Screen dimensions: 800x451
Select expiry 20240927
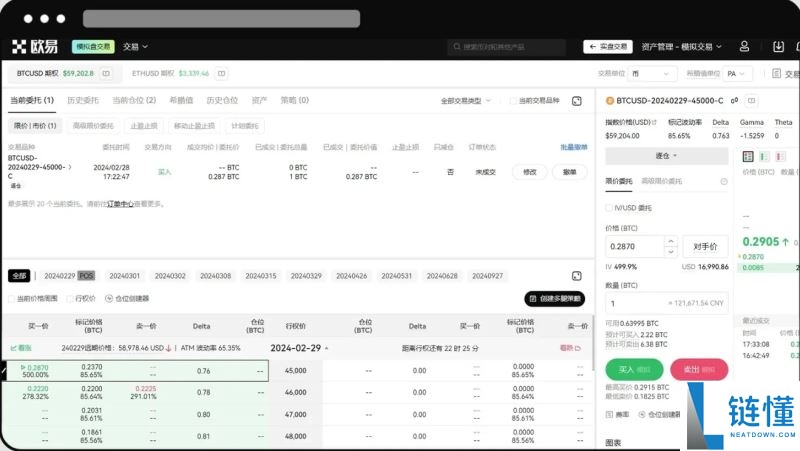(x=487, y=276)
